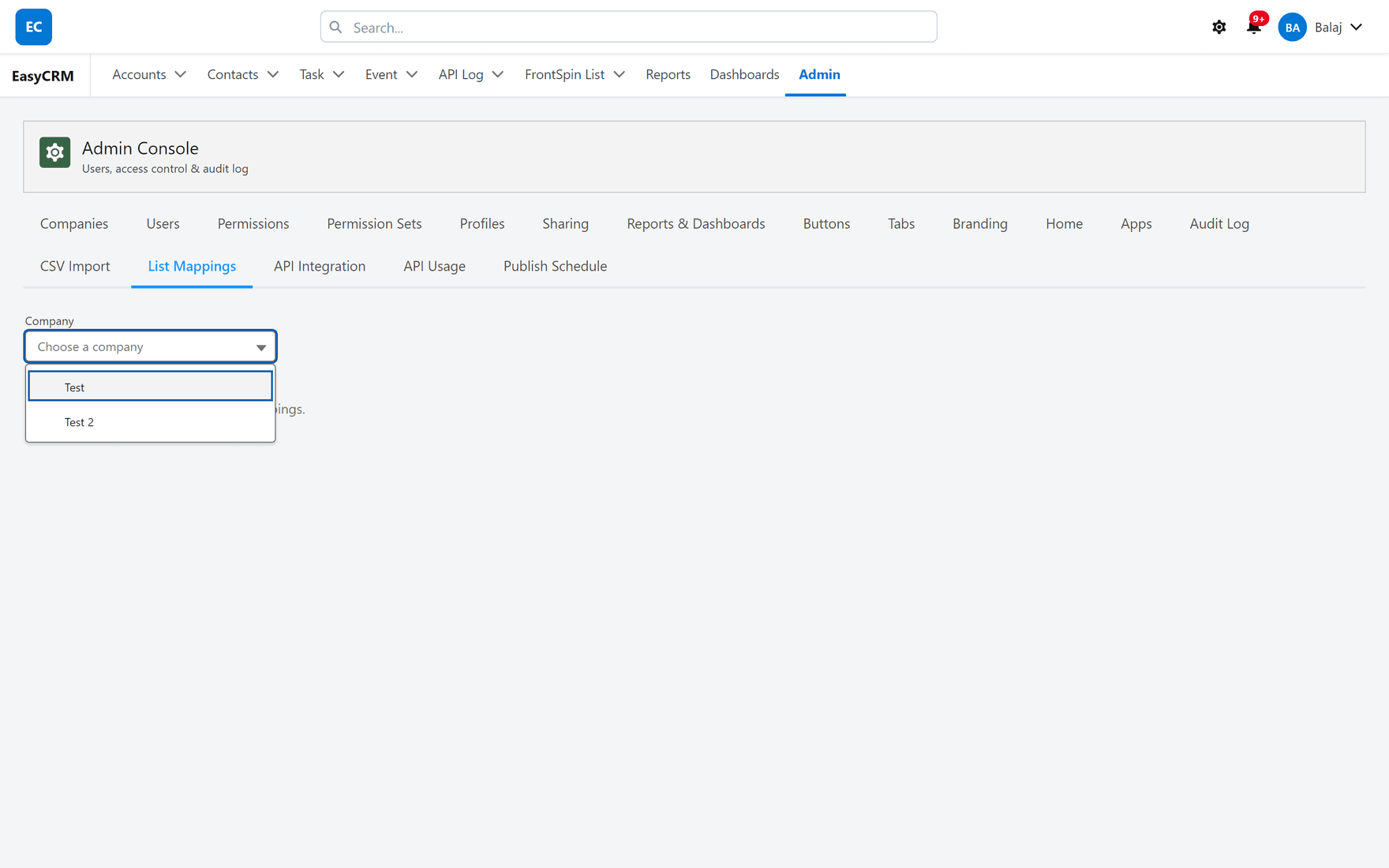Open the Branding tab
This screenshot has height=868, width=1389.
(x=980, y=223)
